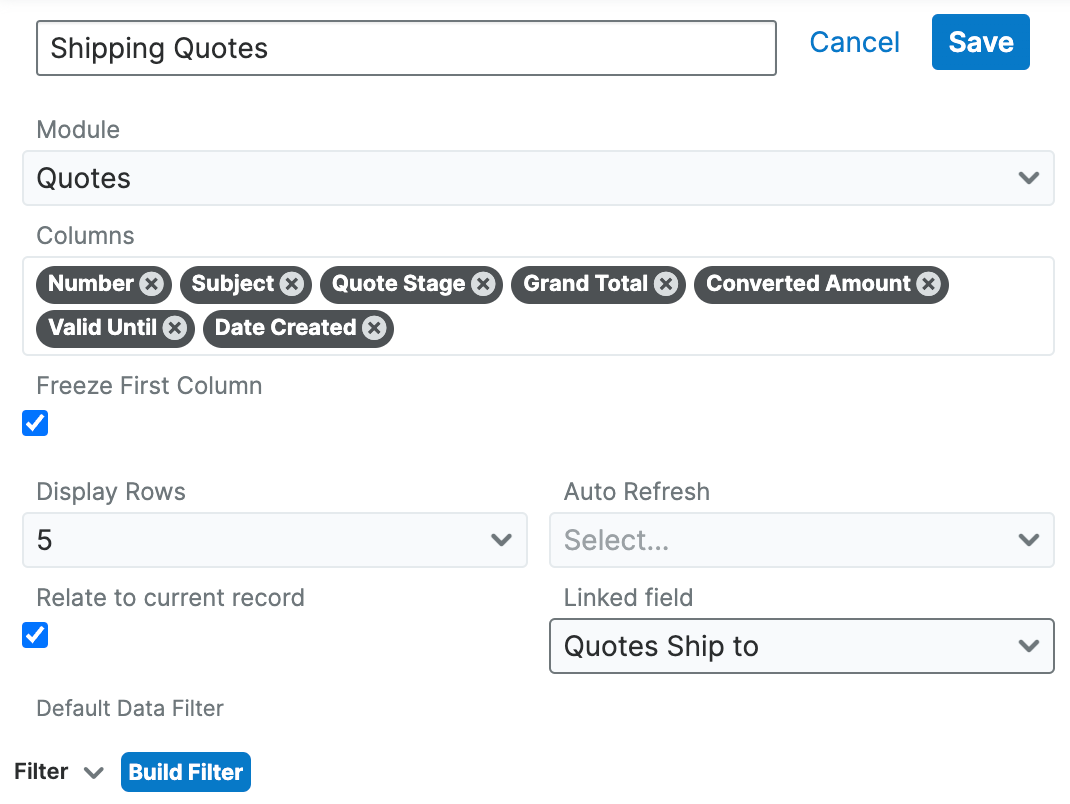Image resolution: width=1070 pixels, height=804 pixels.
Task: Remove the Grand Total column chip
Action: [x=666, y=284]
